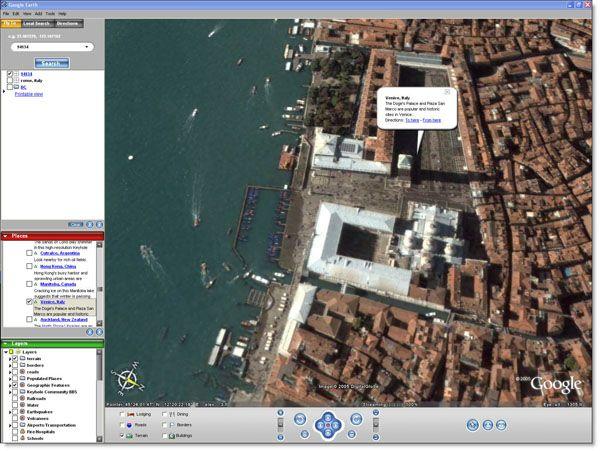Click the To here directions link in balloon
600x451 pixels.
[412, 120]
